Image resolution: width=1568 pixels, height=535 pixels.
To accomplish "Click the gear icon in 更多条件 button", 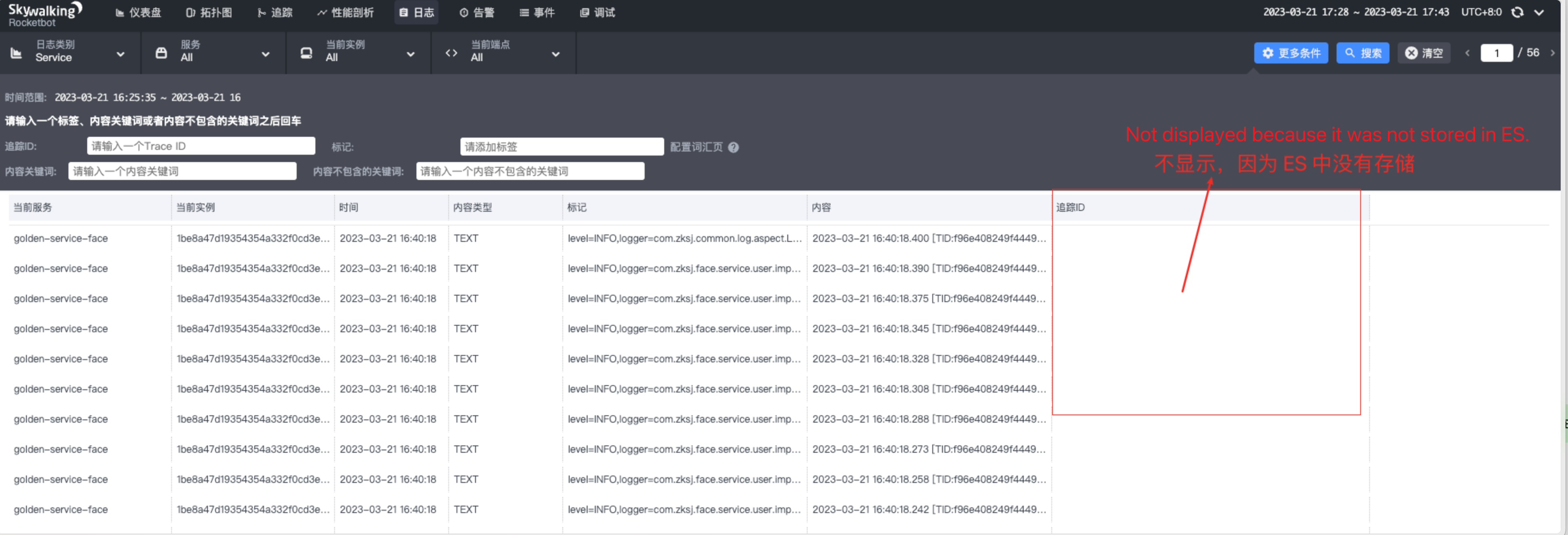I will [1267, 53].
